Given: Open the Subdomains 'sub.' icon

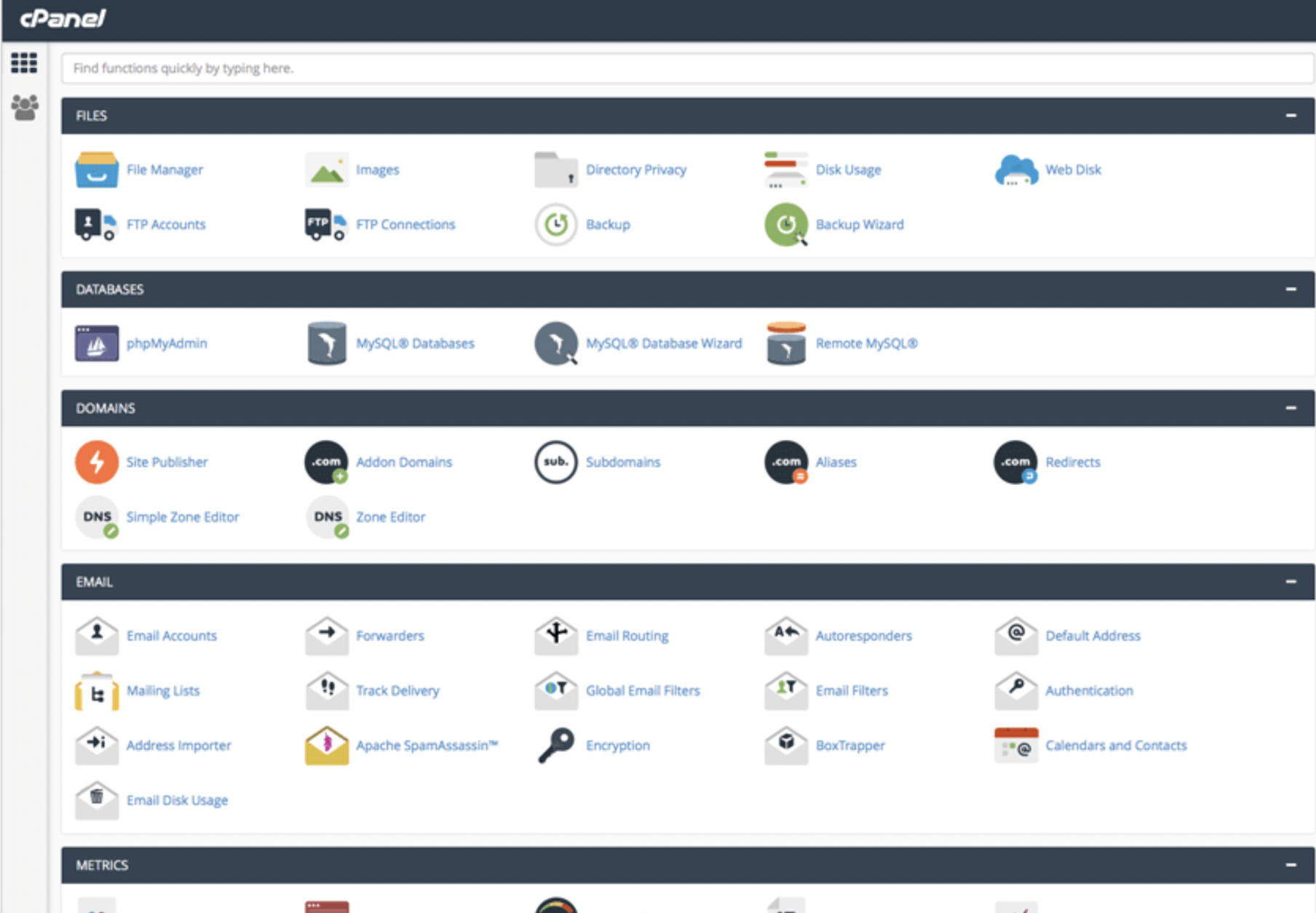Looking at the screenshot, I should pyautogui.click(x=555, y=462).
